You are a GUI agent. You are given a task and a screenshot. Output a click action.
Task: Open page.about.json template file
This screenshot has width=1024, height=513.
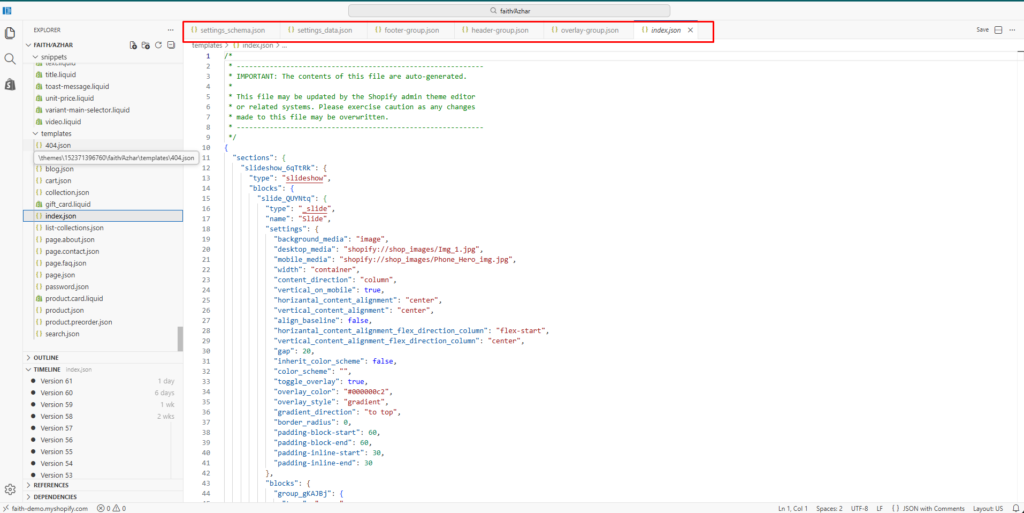70,240
